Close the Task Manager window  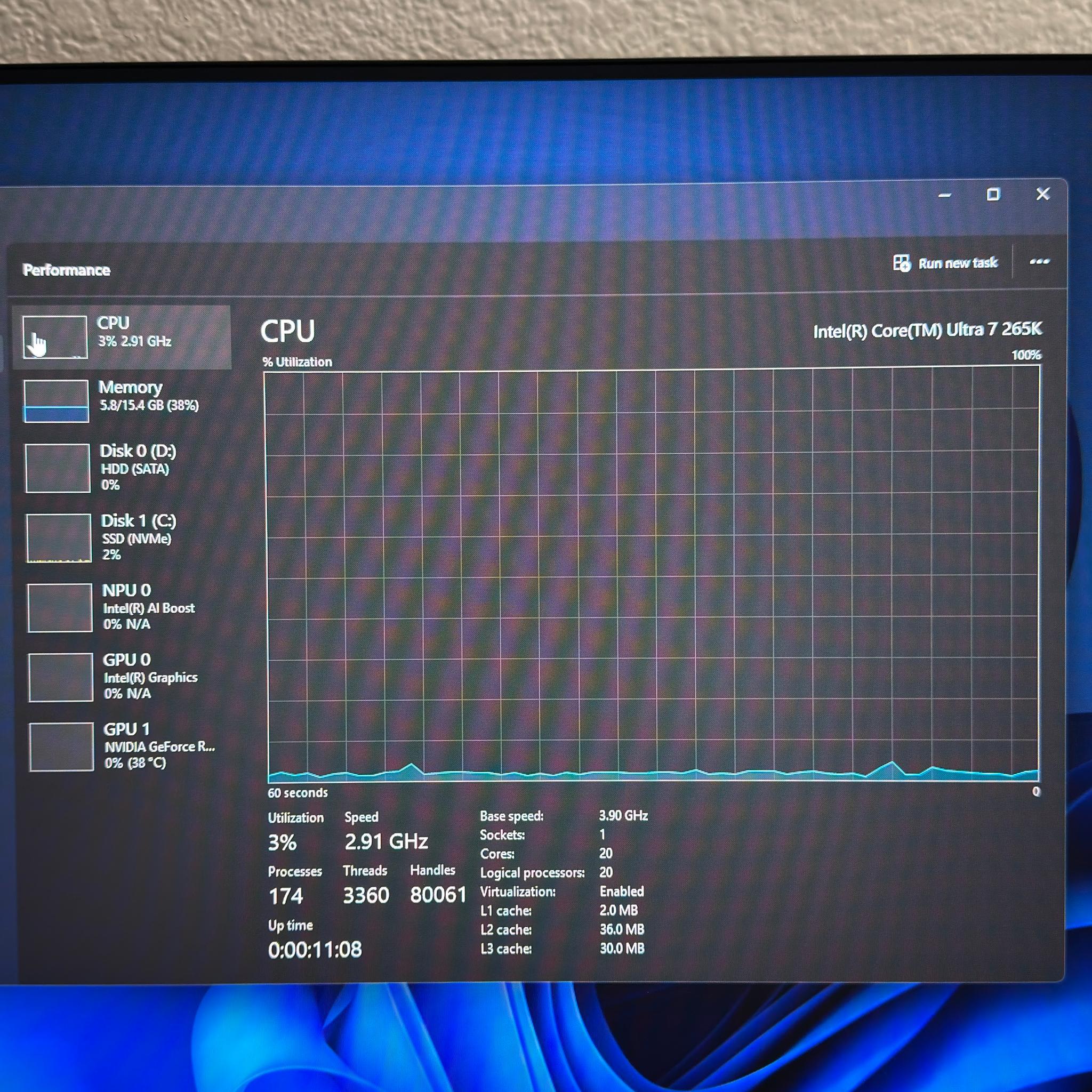tap(1043, 194)
